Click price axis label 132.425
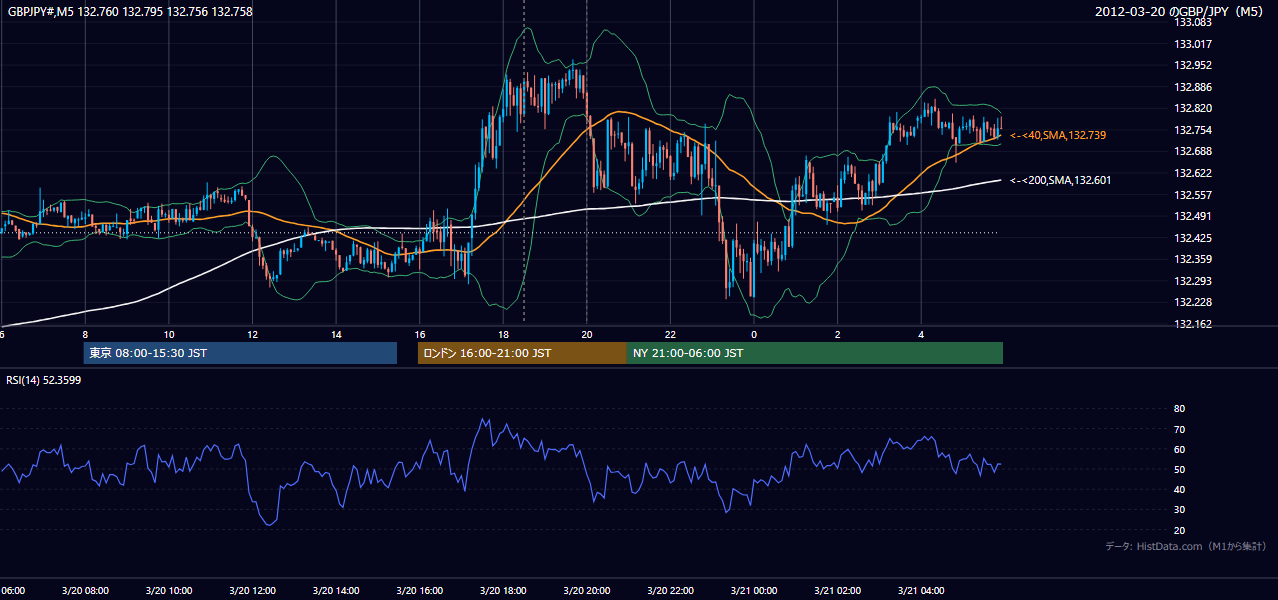Image resolution: width=1278 pixels, height=600 pixels. point(1192,238)
